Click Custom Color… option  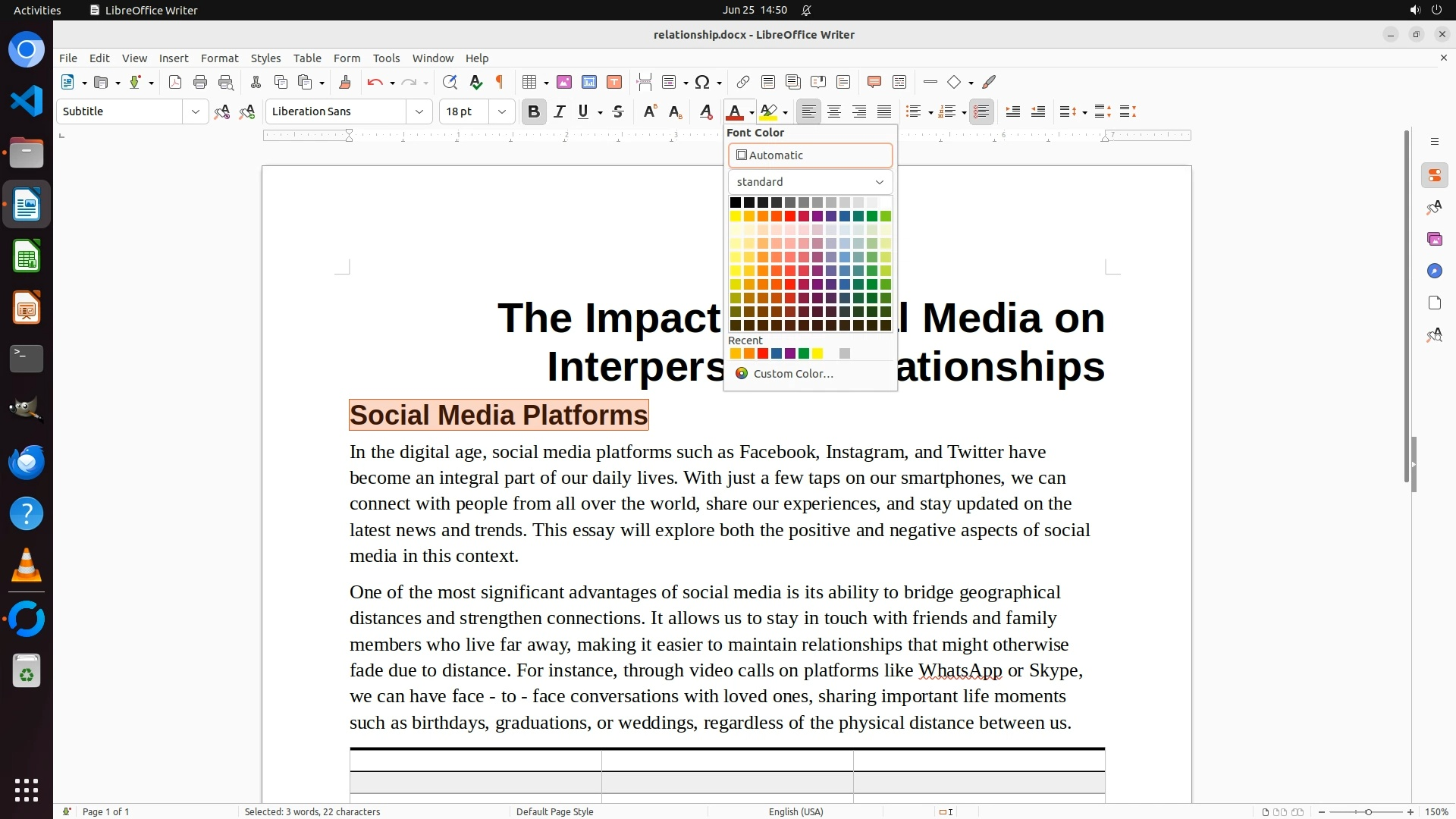point(792,374)
